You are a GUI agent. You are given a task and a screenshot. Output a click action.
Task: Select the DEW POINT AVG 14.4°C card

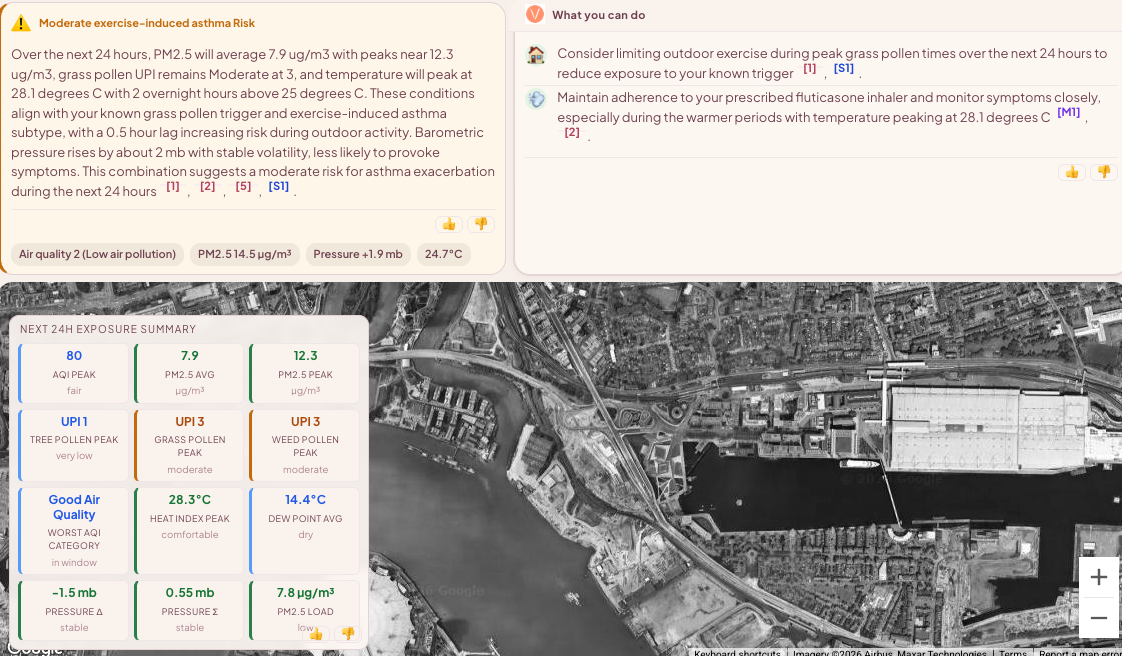pyautogui.click(x=305, y=531)
